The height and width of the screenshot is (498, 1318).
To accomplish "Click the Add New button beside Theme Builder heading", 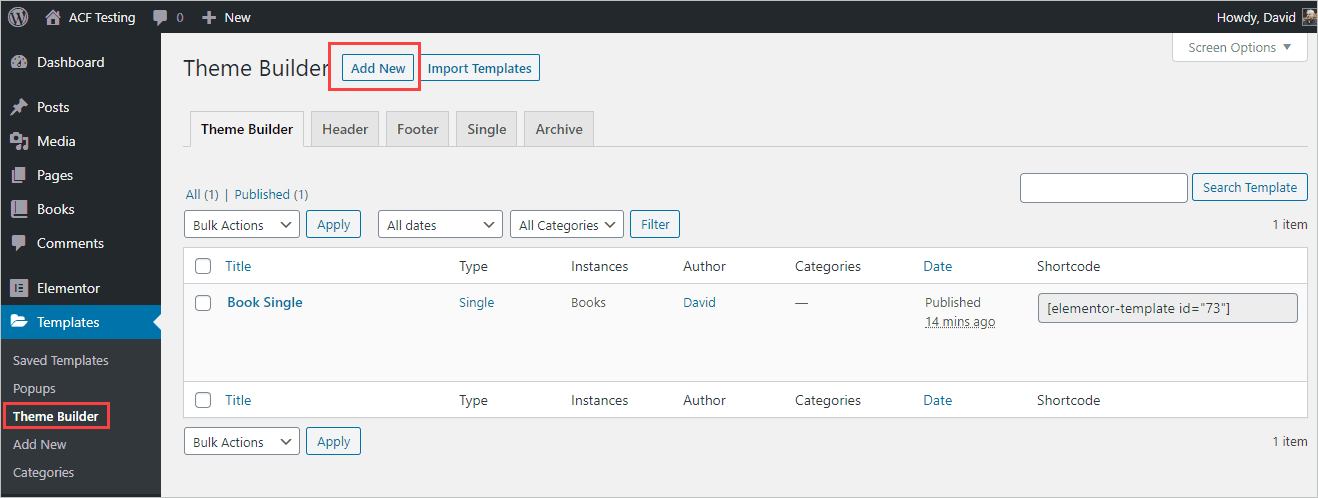I will [378, 68].
